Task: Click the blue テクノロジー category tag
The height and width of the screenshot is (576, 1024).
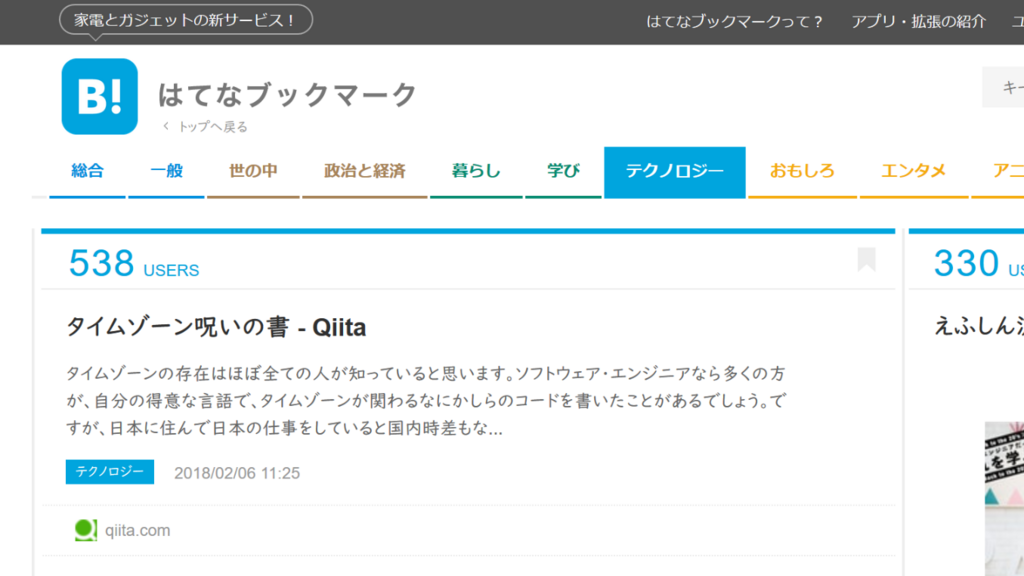Action: click(x=110, y=472)
